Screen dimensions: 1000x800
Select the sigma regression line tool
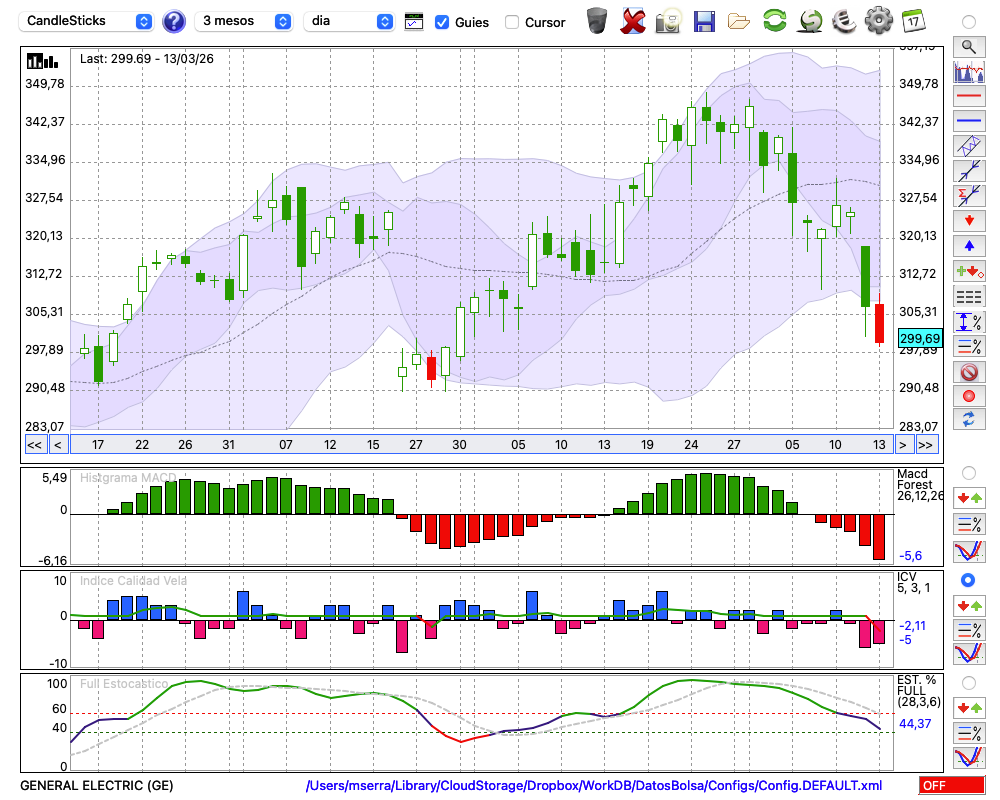[x=969, y=196]
